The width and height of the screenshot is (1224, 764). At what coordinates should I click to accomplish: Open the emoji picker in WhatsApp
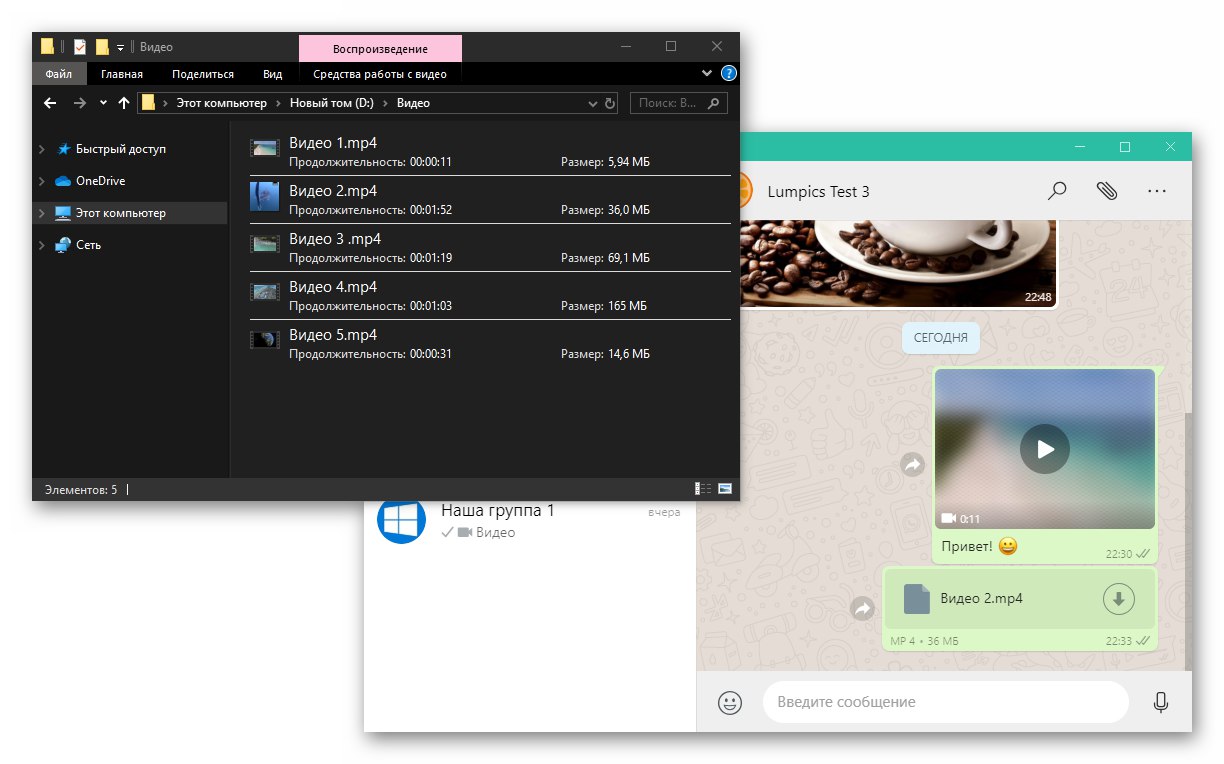click(x=730, y=702)
